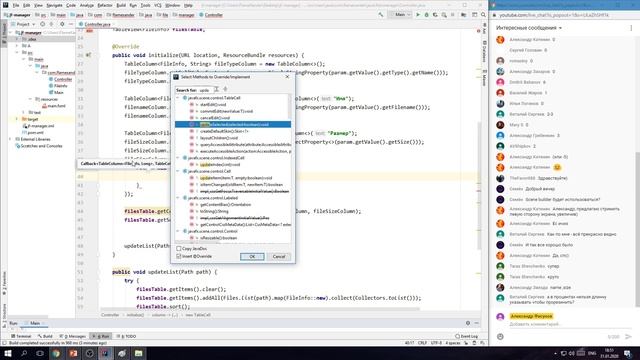Collapse javafx.scene.control.TableCell node

click(x=178, y=98)
